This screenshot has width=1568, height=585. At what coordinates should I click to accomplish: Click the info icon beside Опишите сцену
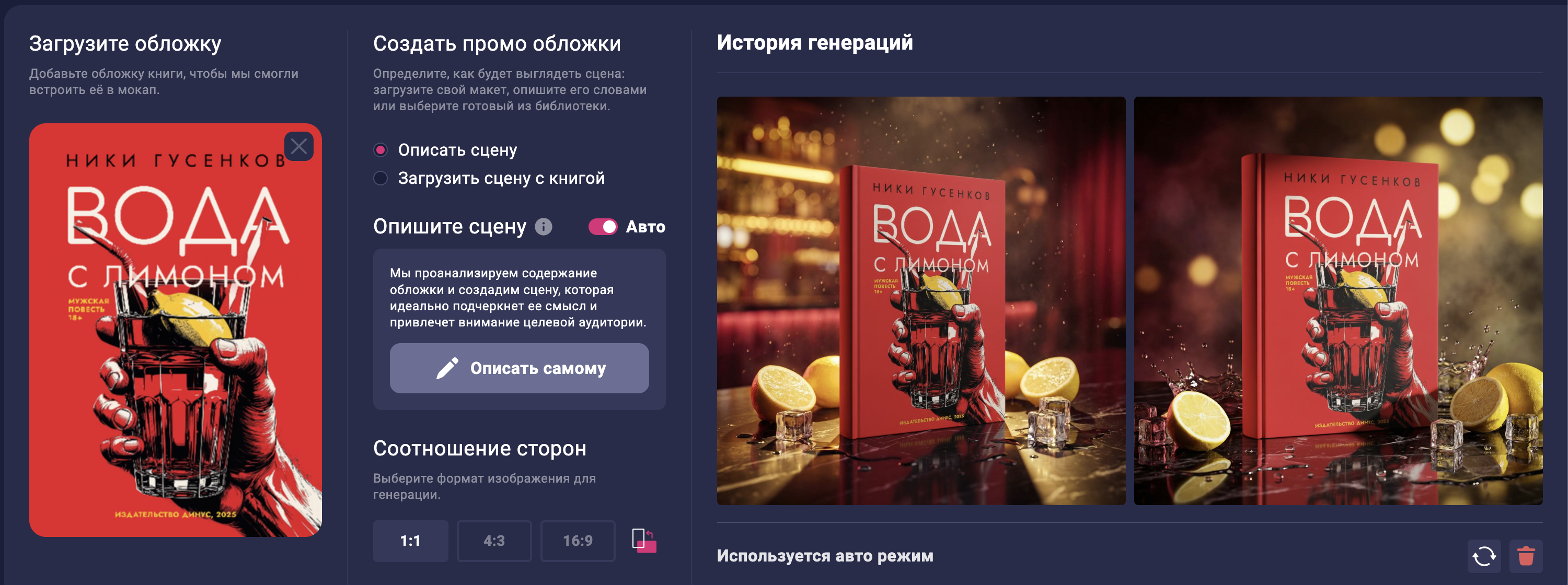pos(544,227)
